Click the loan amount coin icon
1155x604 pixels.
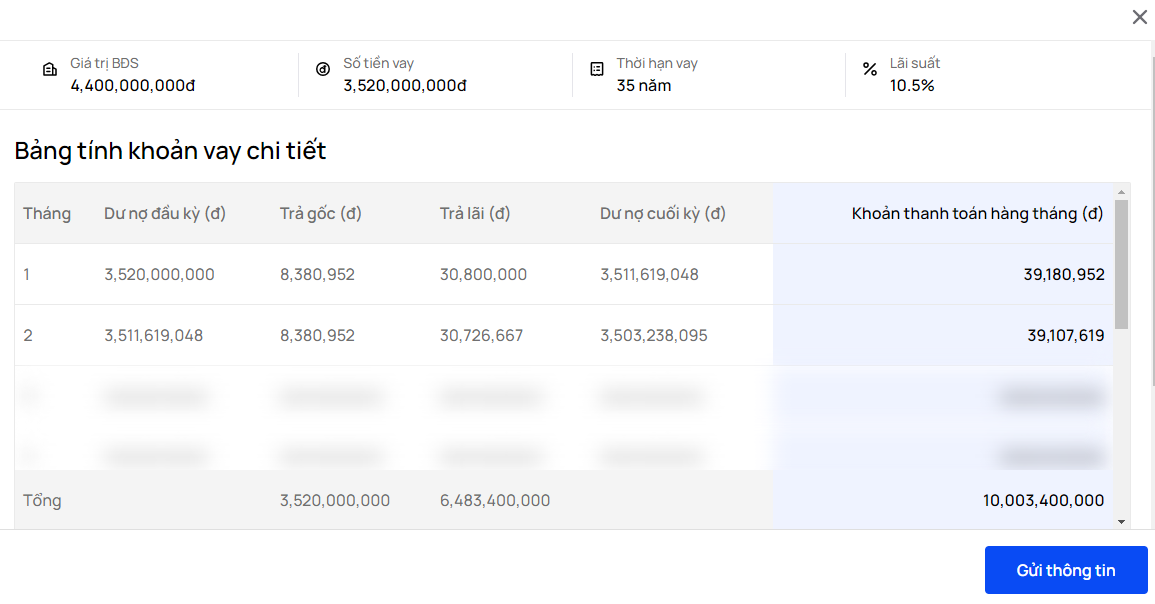pos(323,69)
